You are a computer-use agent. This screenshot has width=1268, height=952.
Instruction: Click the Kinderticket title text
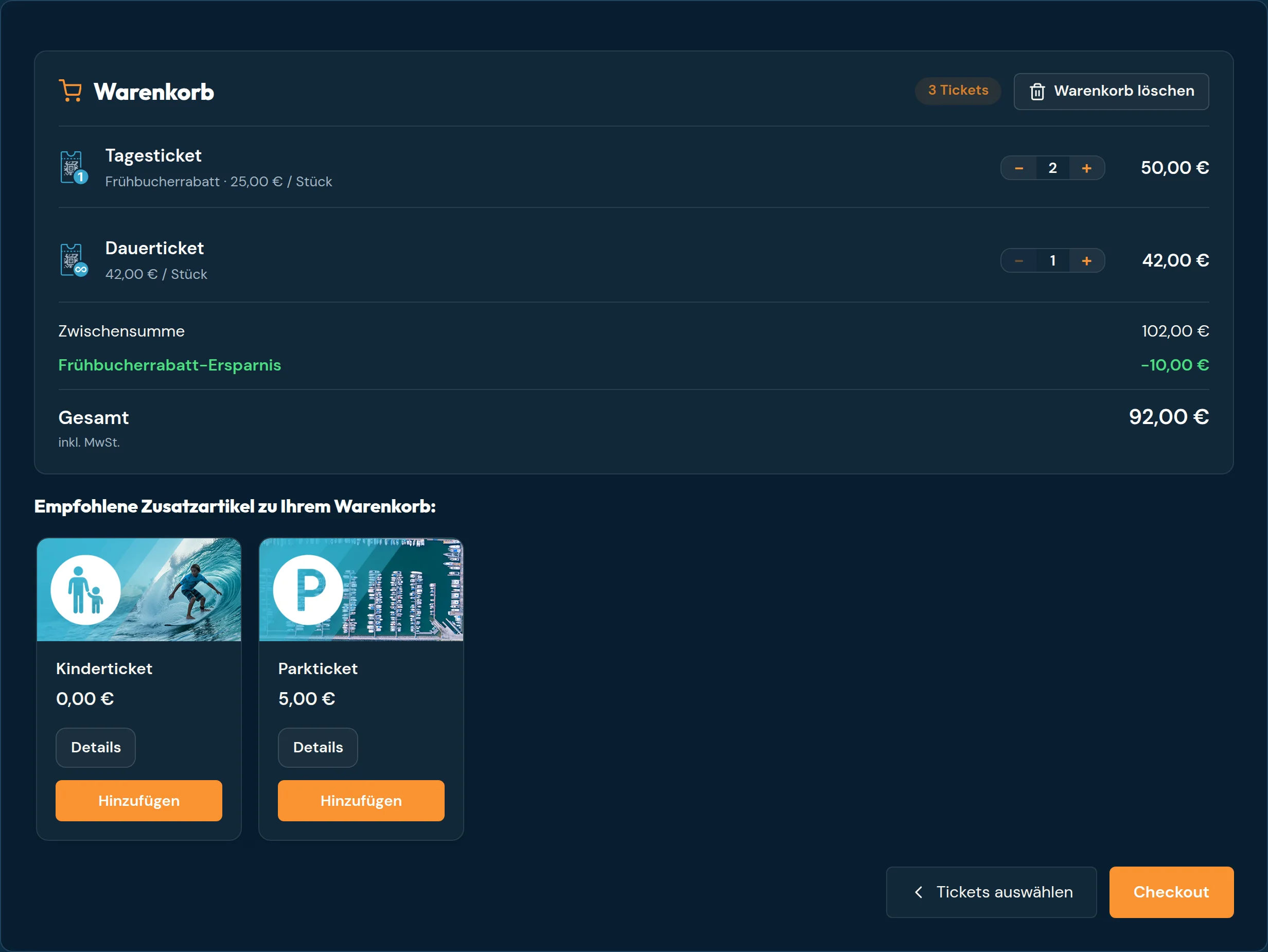(x=104, y=669)
